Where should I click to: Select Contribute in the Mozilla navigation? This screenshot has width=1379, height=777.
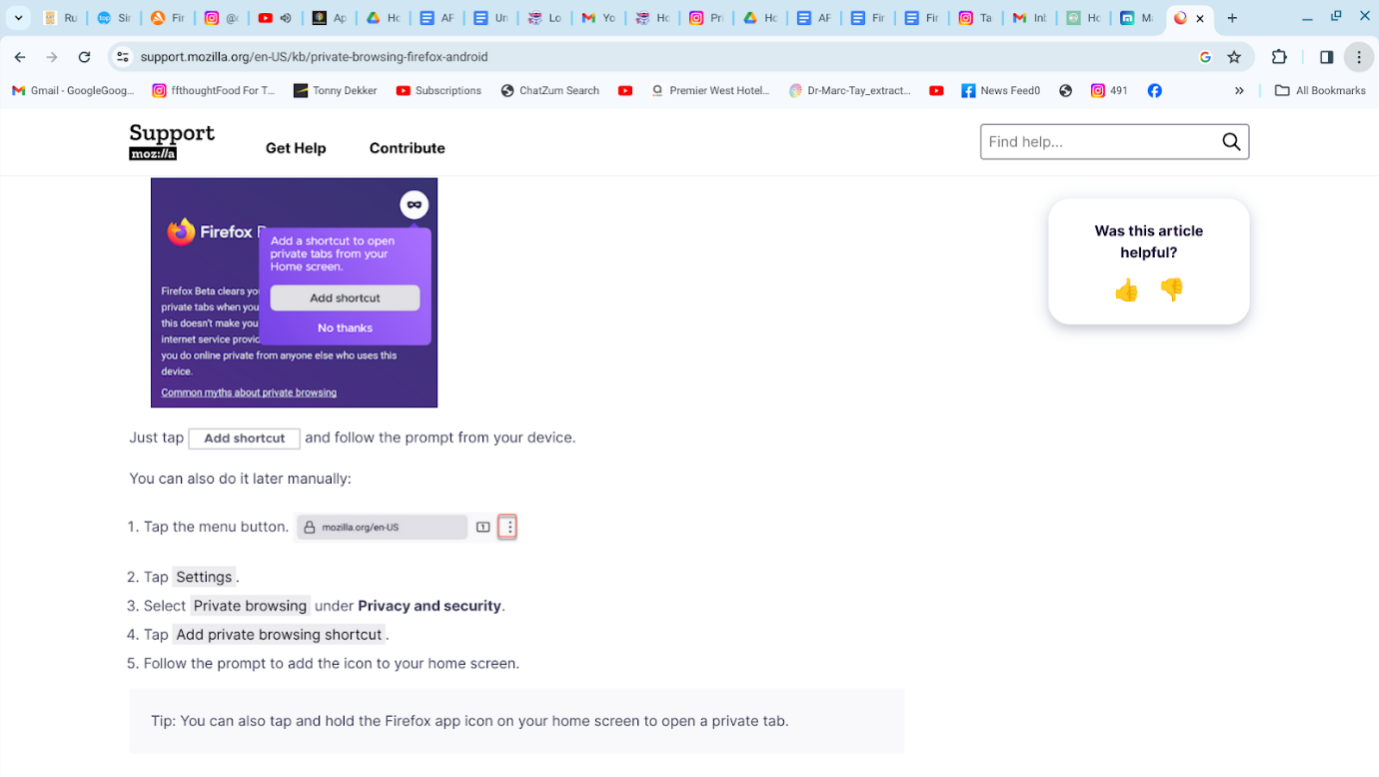[406, 148]
